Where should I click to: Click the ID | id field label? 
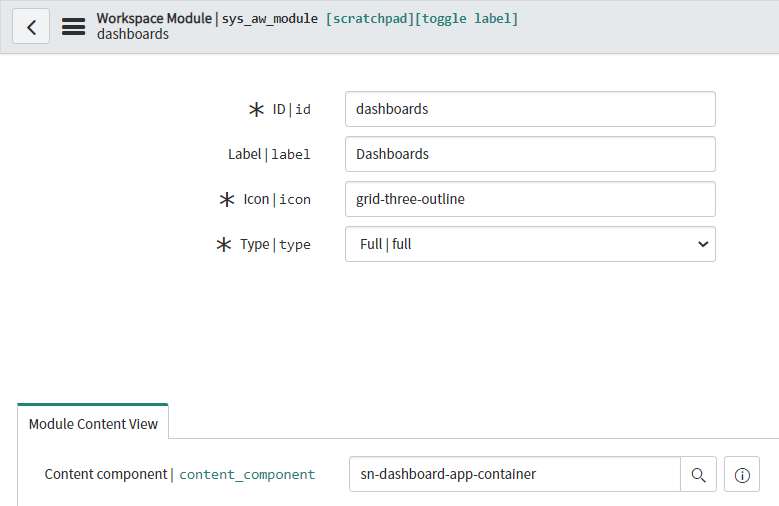tap(292, 109)
